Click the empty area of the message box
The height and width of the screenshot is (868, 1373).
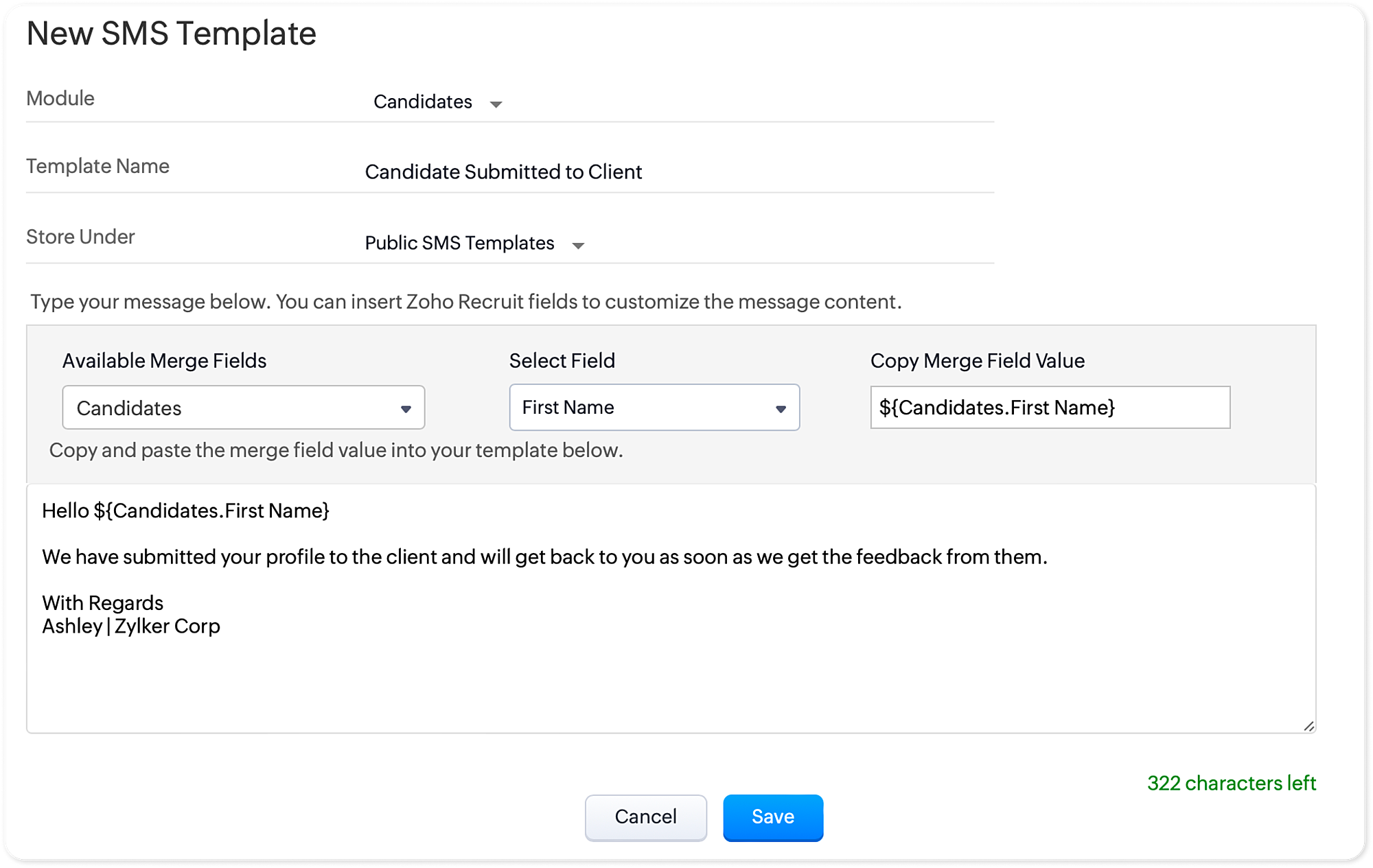(670, 686)
